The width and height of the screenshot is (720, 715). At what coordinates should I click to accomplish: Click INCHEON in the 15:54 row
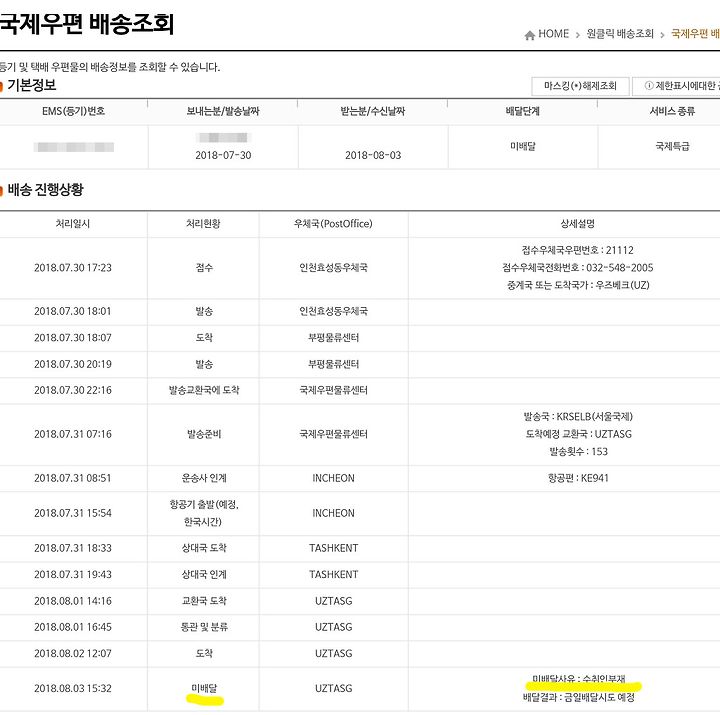(333, 513)
